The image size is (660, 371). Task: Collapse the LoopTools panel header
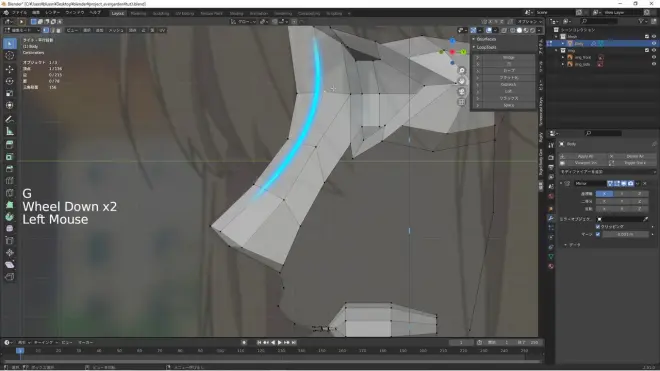pos(503,47)
